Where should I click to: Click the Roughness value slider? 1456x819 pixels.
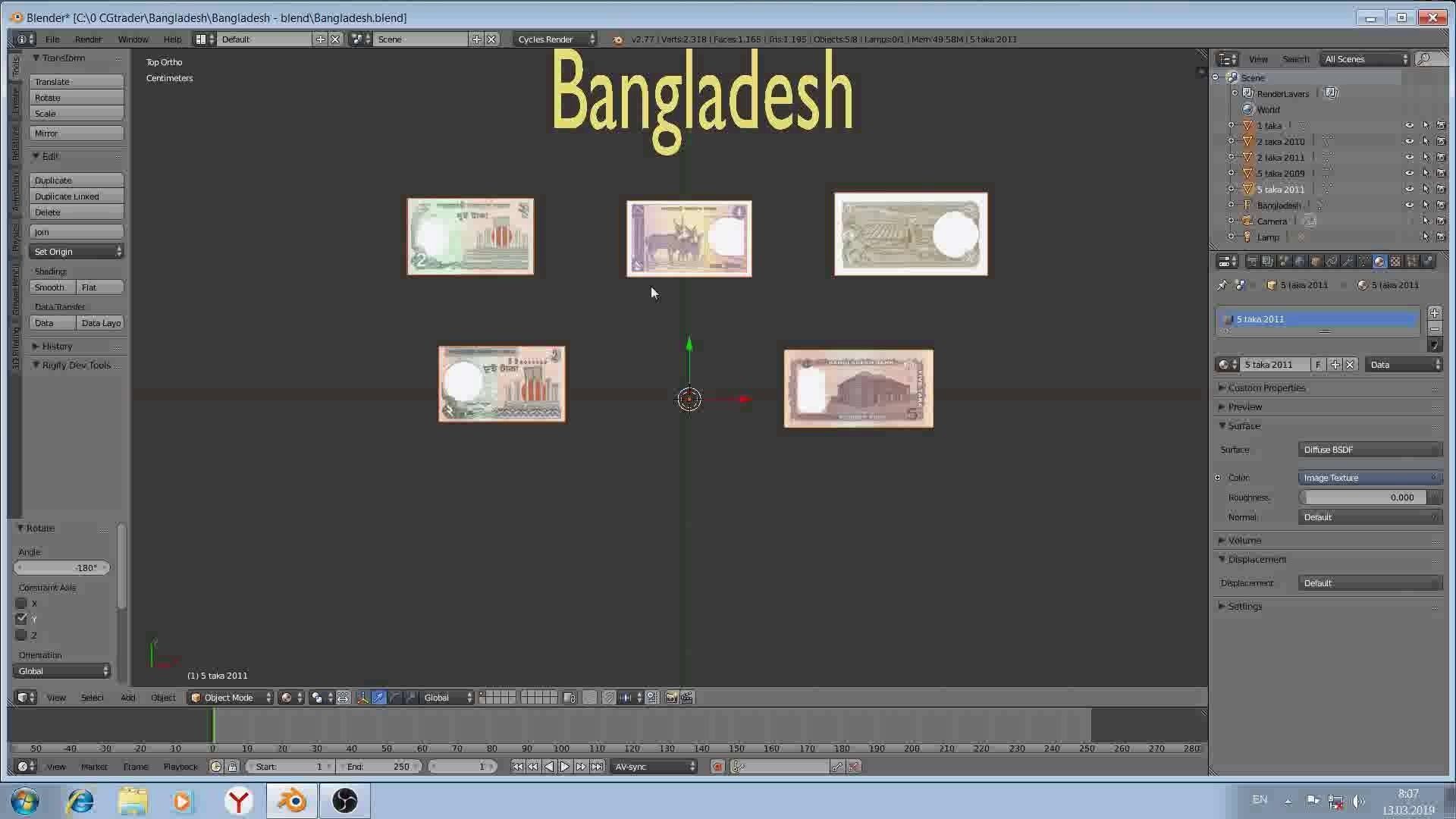1363,497
